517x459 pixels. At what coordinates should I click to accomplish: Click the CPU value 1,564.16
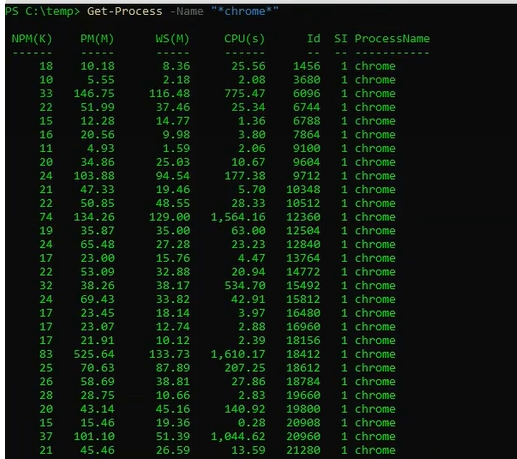(238, 217)
